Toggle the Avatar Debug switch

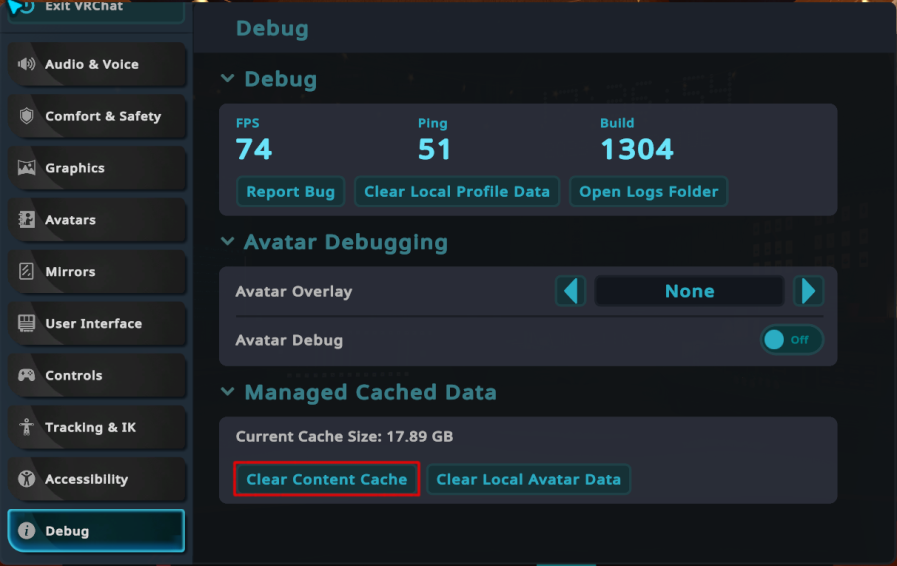[x=792, y=340]
